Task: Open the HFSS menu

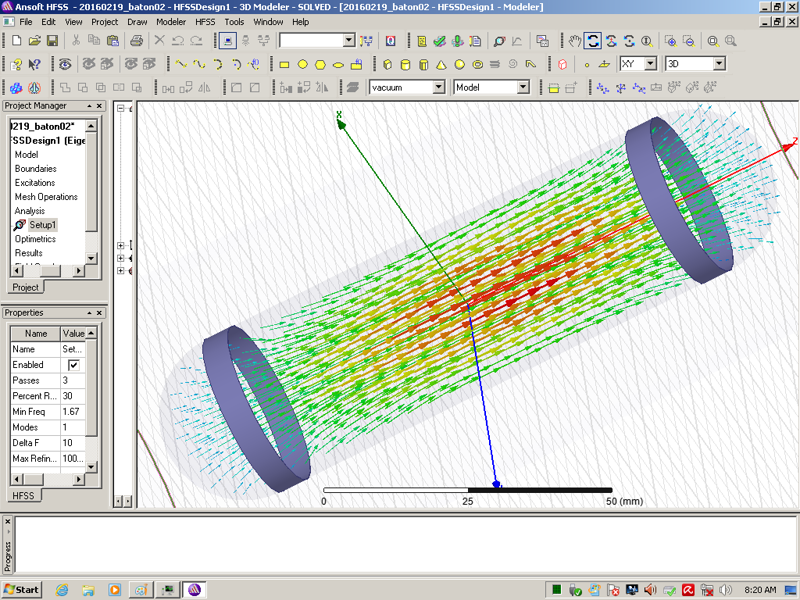Action: pos(204,21)
